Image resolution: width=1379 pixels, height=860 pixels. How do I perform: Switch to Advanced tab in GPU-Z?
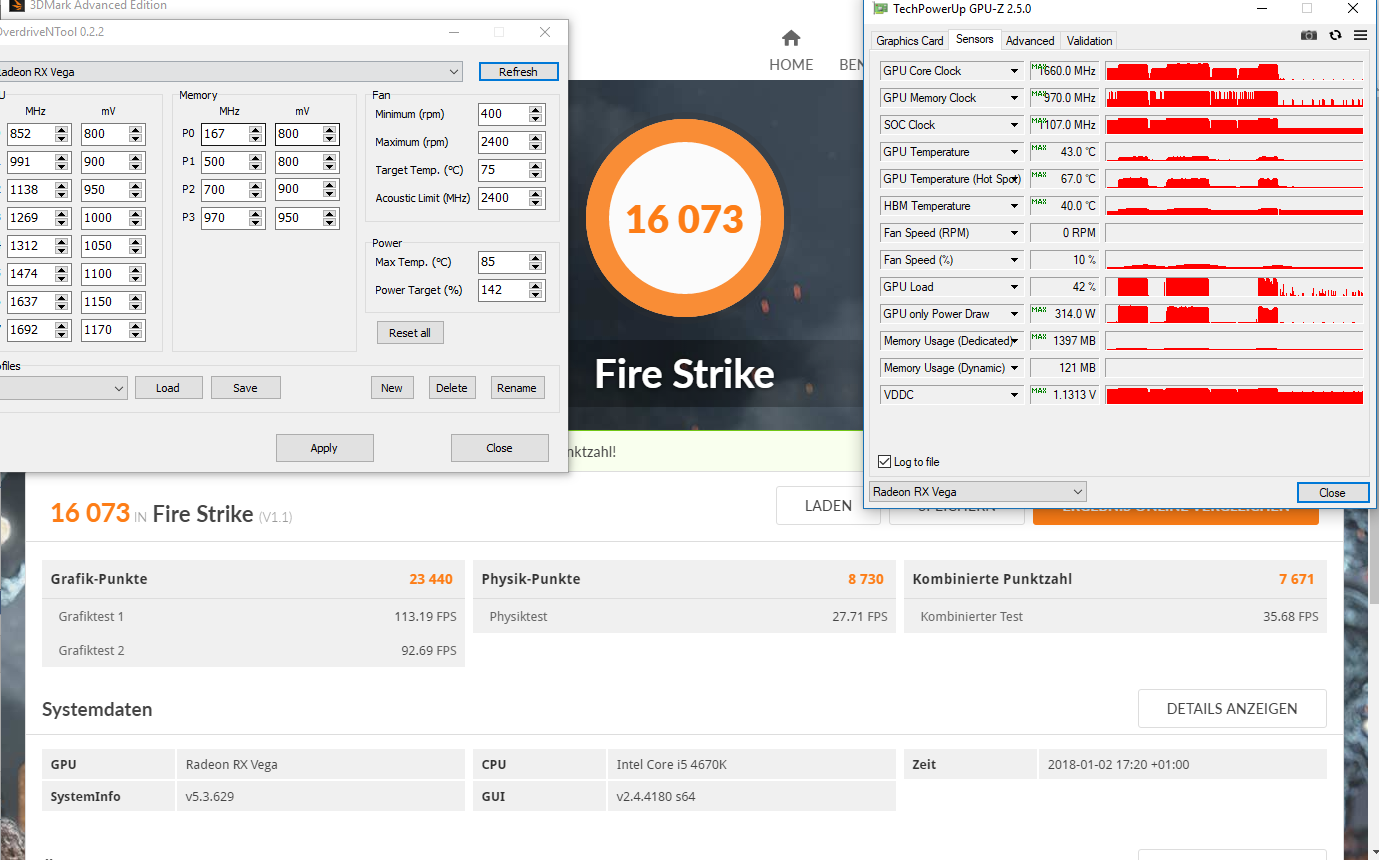pyautogui.click(x=1030, y=41)
